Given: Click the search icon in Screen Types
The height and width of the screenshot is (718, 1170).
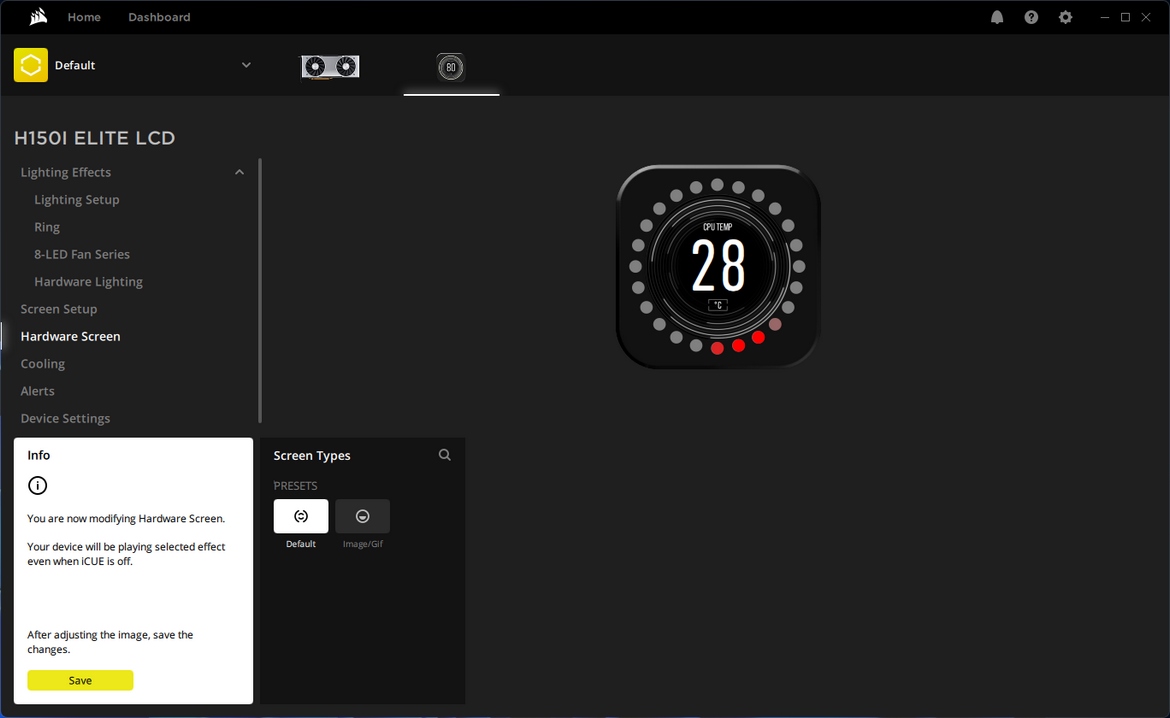Looking at the screenshot, I should coord(445,455).
